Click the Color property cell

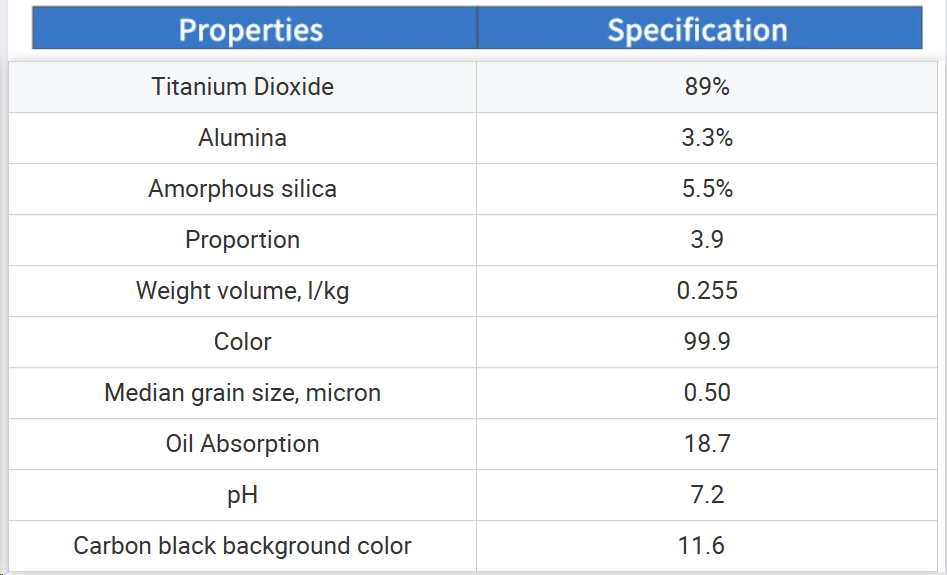tap(242, 342)
